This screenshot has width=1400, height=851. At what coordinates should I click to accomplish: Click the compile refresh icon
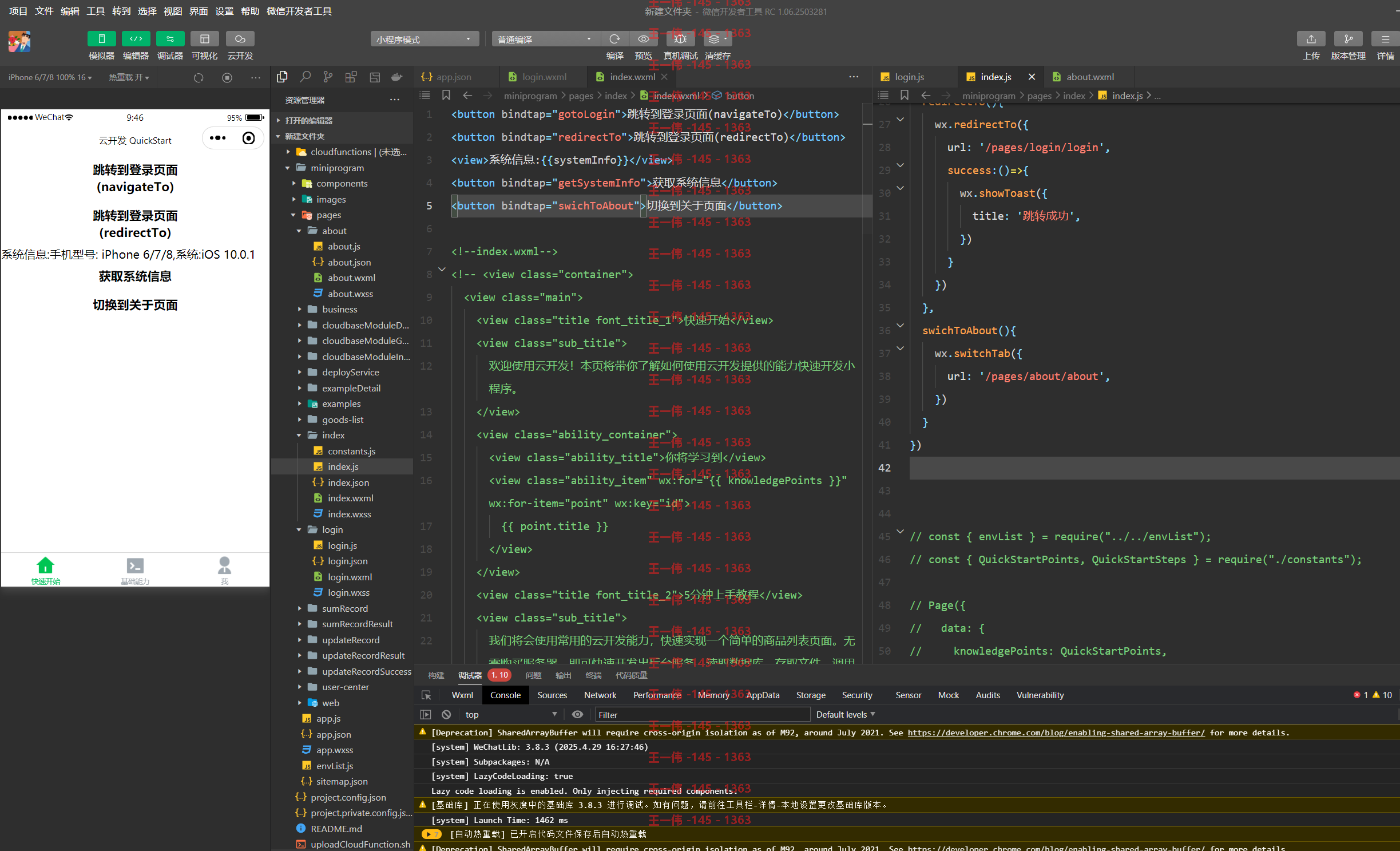[x=614, y=39]
